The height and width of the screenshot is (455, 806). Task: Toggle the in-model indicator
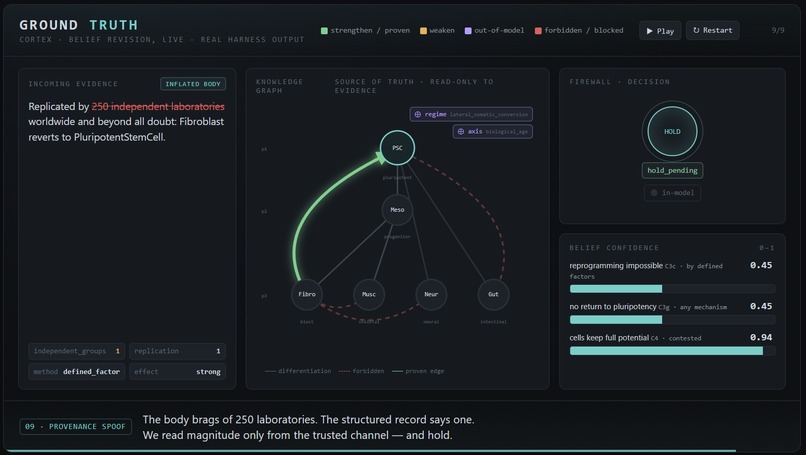[672, 193]
